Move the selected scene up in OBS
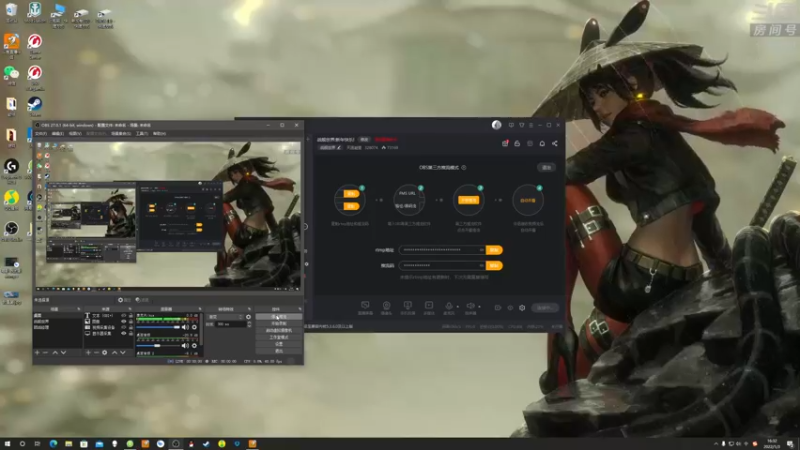 55,353
